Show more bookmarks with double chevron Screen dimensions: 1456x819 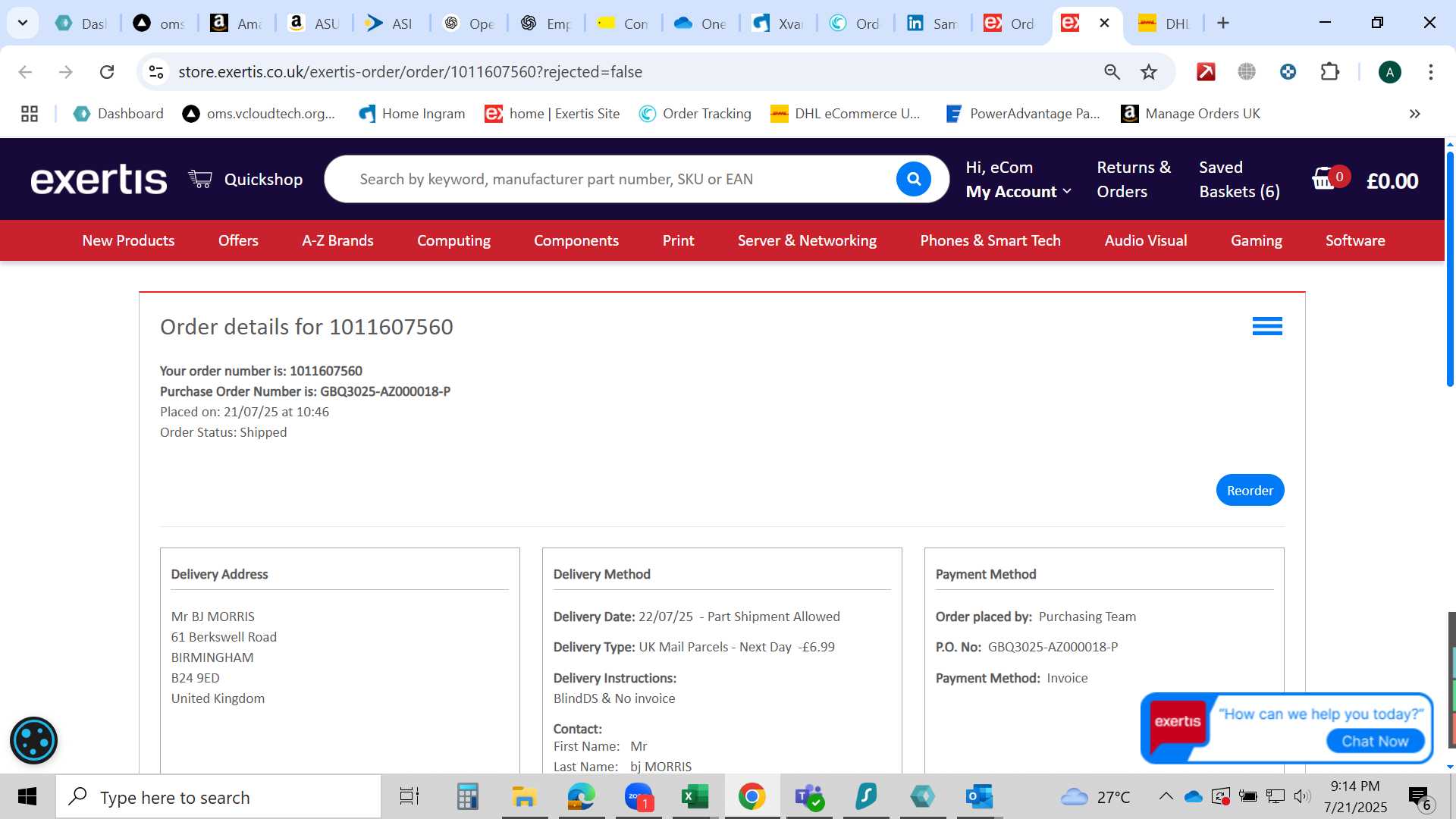point(1414,114)
